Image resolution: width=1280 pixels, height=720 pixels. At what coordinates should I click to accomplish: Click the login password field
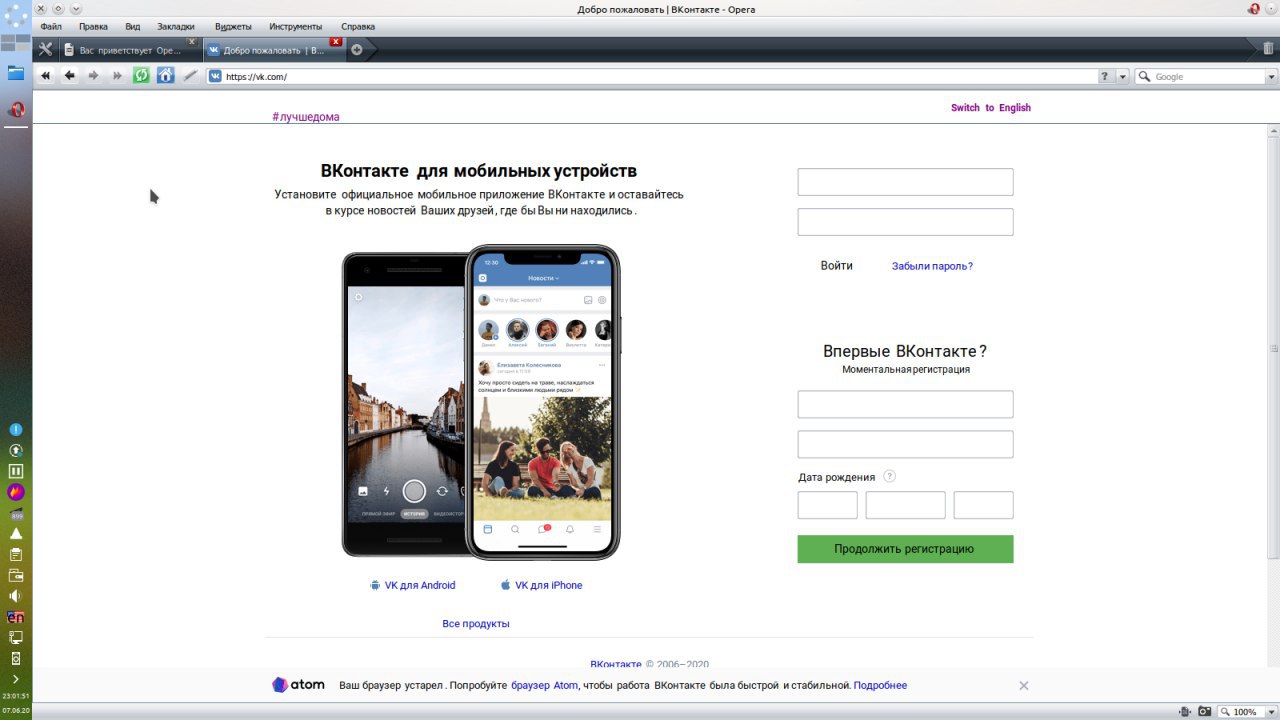click(x=905, y=222)
